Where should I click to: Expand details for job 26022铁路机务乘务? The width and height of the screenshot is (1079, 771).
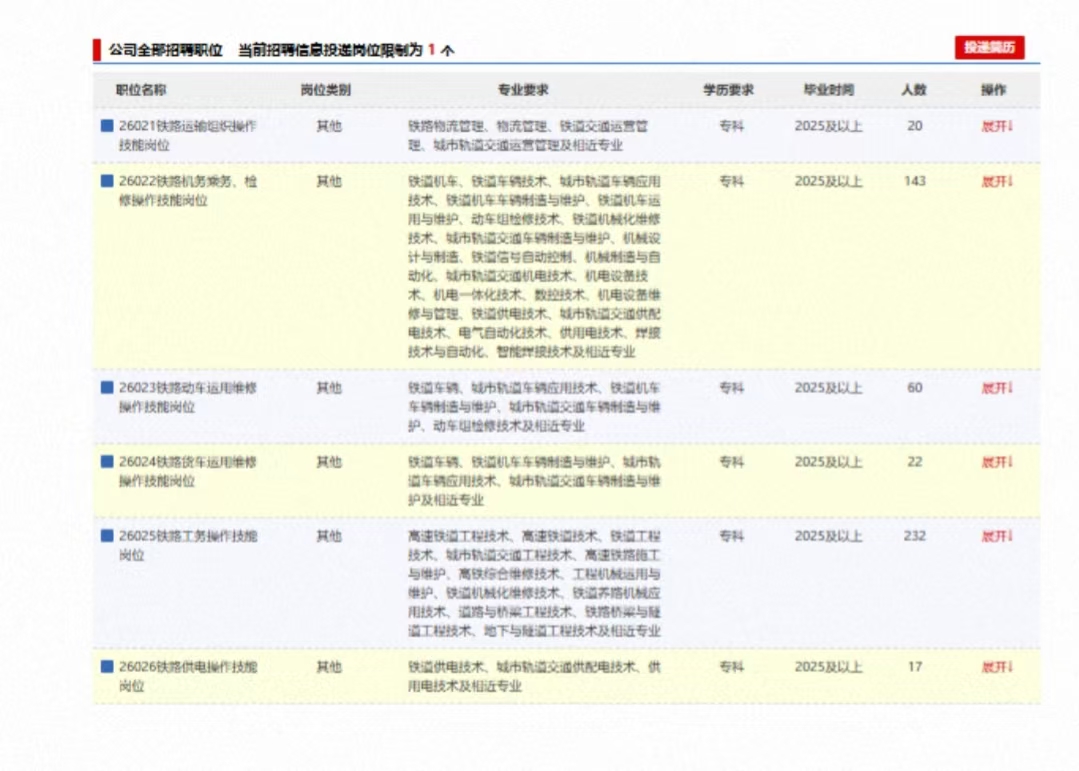(x=997, y=181)
